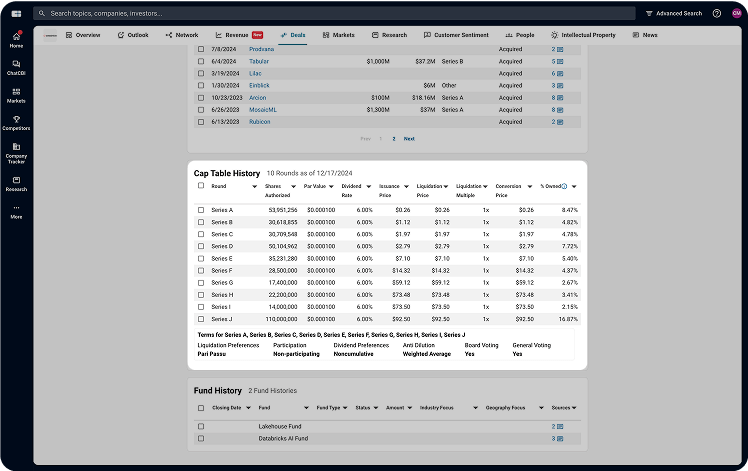
Task: Open the help question mark icon
Action: click(x=717, y=14)
